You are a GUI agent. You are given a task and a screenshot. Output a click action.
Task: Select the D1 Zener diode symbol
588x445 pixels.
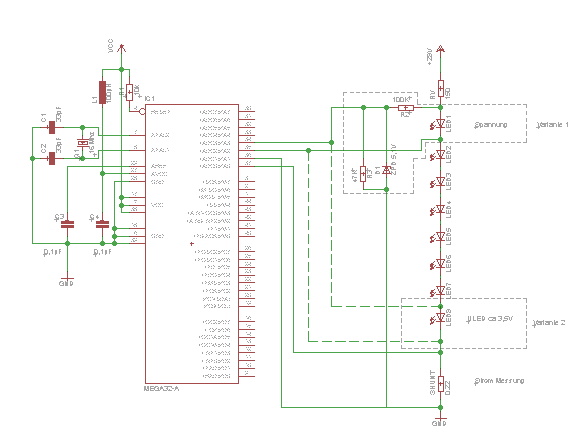(x=386, y=170)
